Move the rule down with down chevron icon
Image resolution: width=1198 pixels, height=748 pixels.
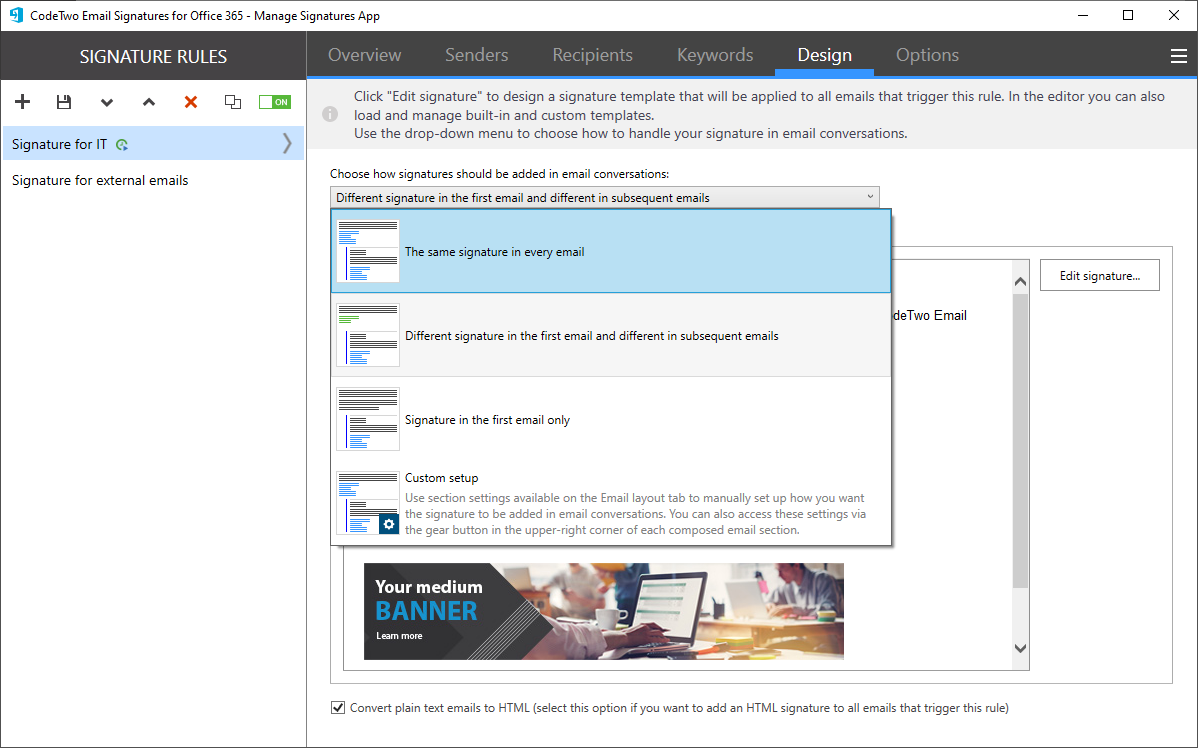107,102
